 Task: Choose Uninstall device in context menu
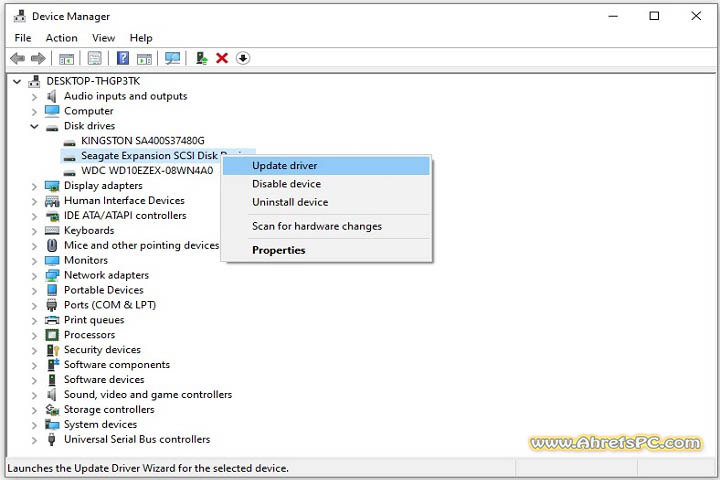pos(326,202)
